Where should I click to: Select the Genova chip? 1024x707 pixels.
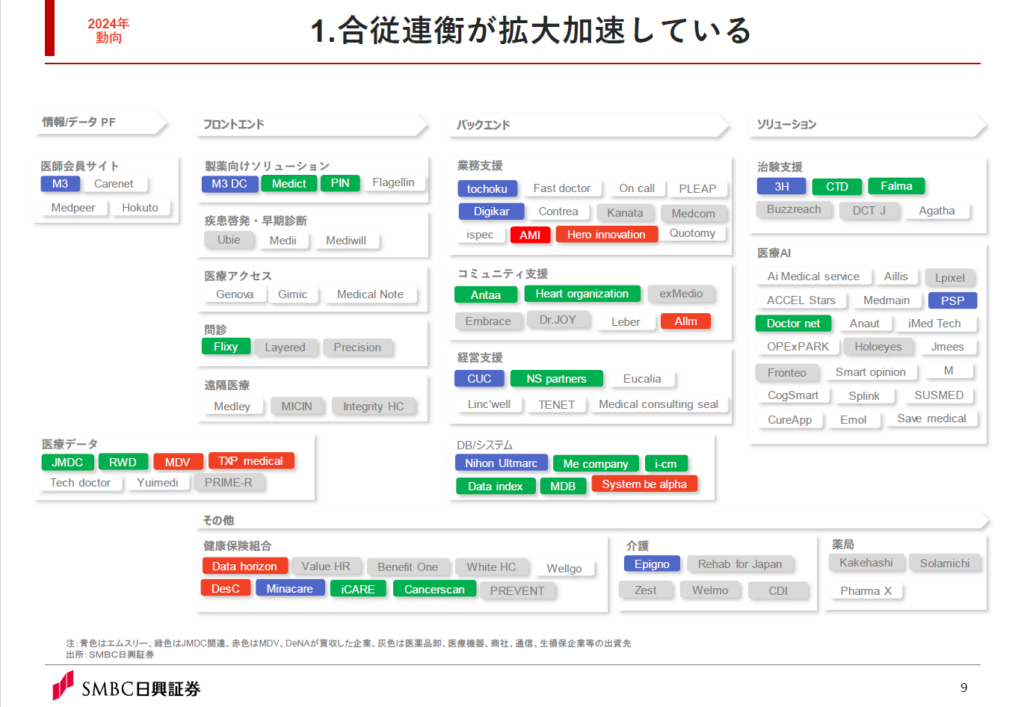pos(234,294)
